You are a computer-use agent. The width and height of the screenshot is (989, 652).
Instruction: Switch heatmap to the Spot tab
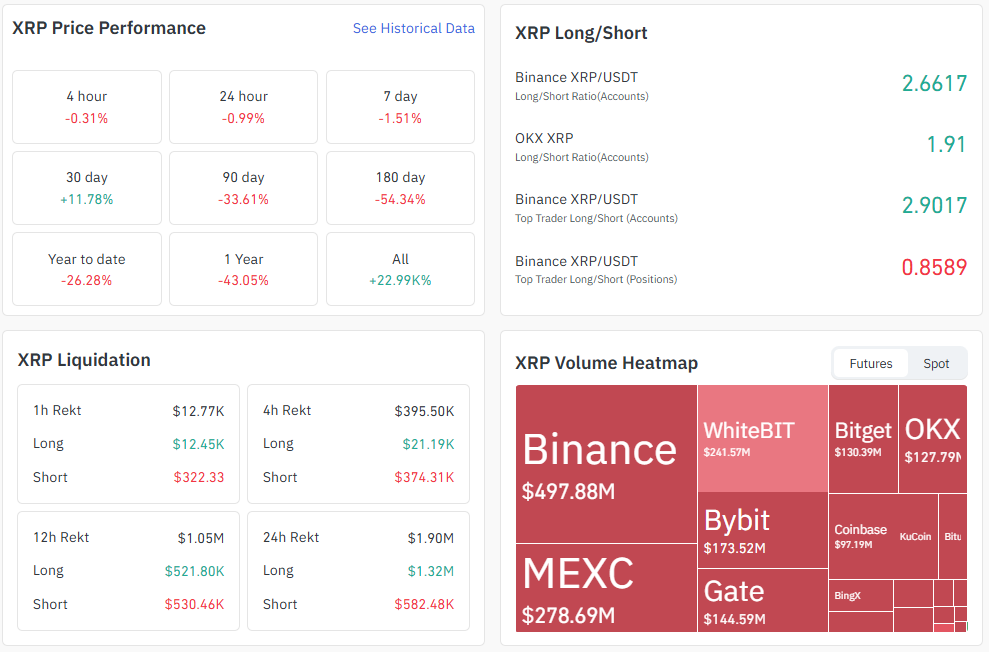click(x=936, y=364)
